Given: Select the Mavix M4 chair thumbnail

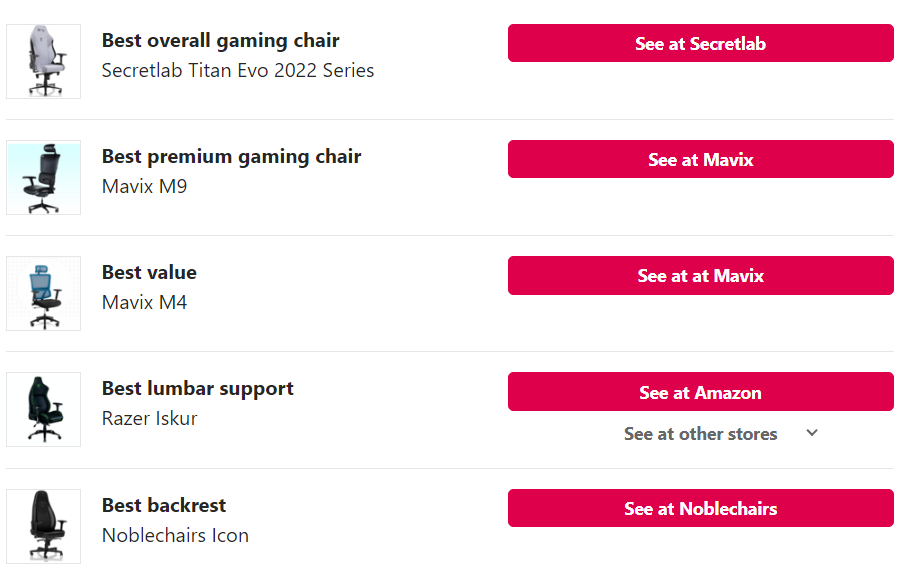Looking at the screenshot, I should pyautogui.click(x=43, y=293).
